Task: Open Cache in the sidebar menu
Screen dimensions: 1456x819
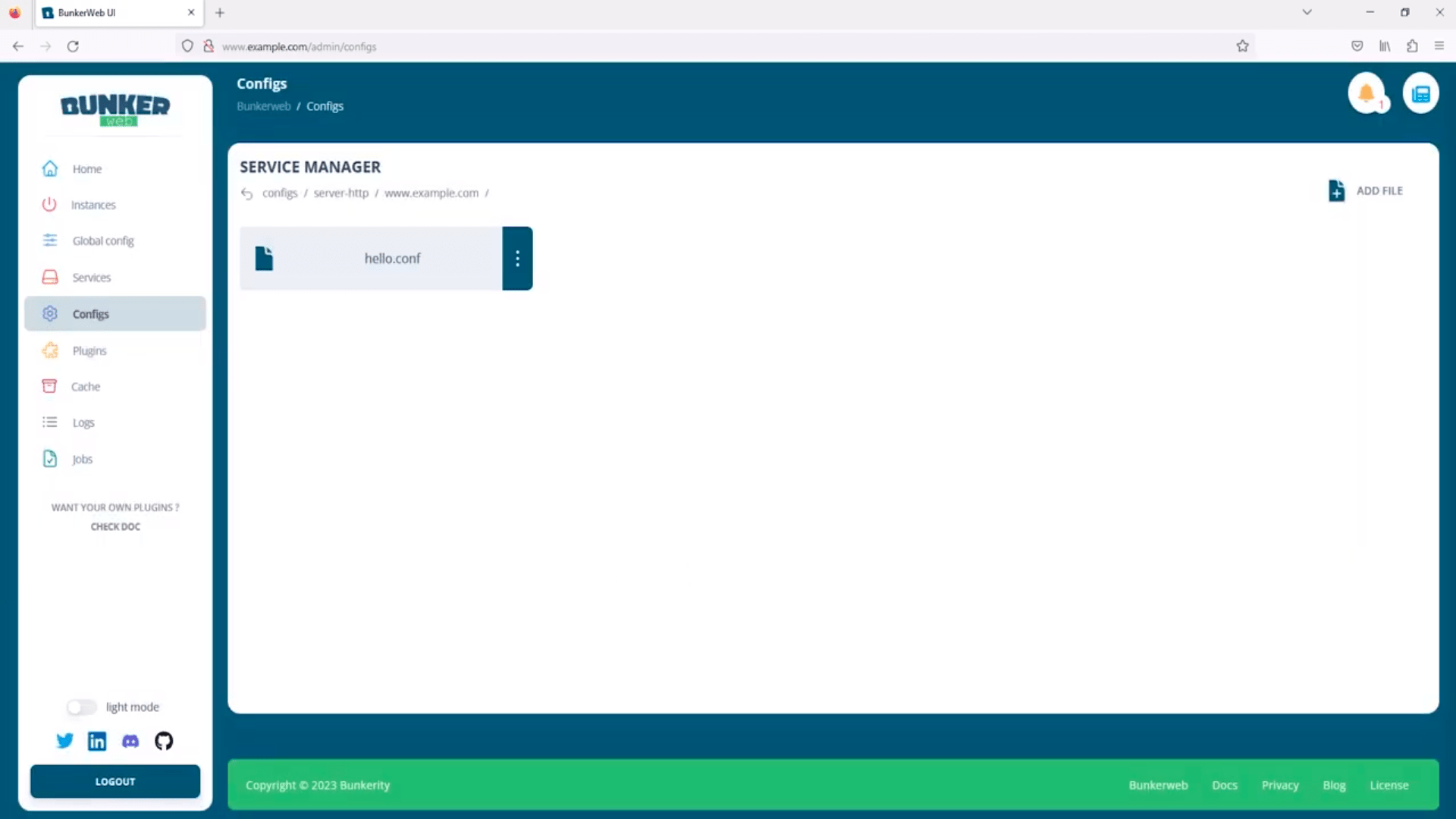Action: tap(115, 386)
